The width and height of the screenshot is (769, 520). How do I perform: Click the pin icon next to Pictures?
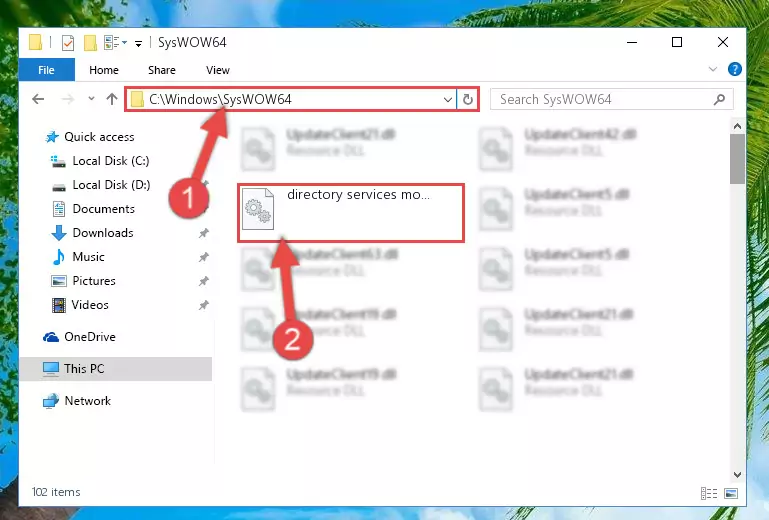[204, 282]
